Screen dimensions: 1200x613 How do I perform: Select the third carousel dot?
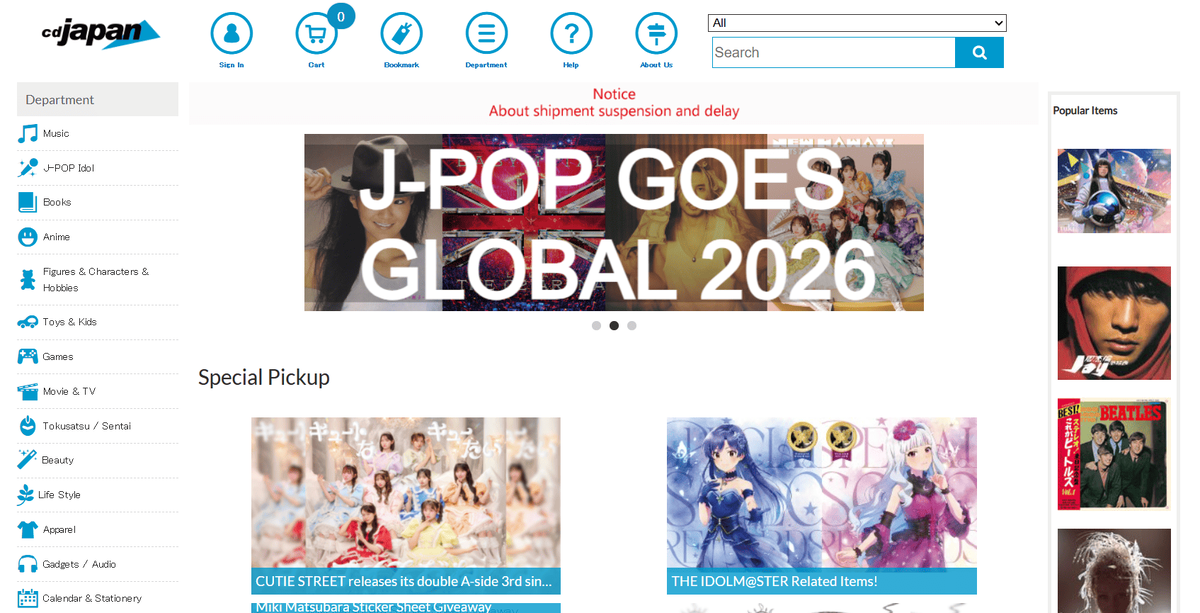pos(632,326)
